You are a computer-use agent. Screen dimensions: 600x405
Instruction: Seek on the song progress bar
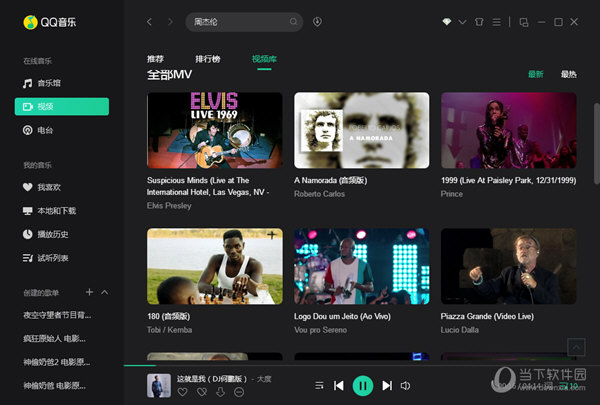pos(362,366)
